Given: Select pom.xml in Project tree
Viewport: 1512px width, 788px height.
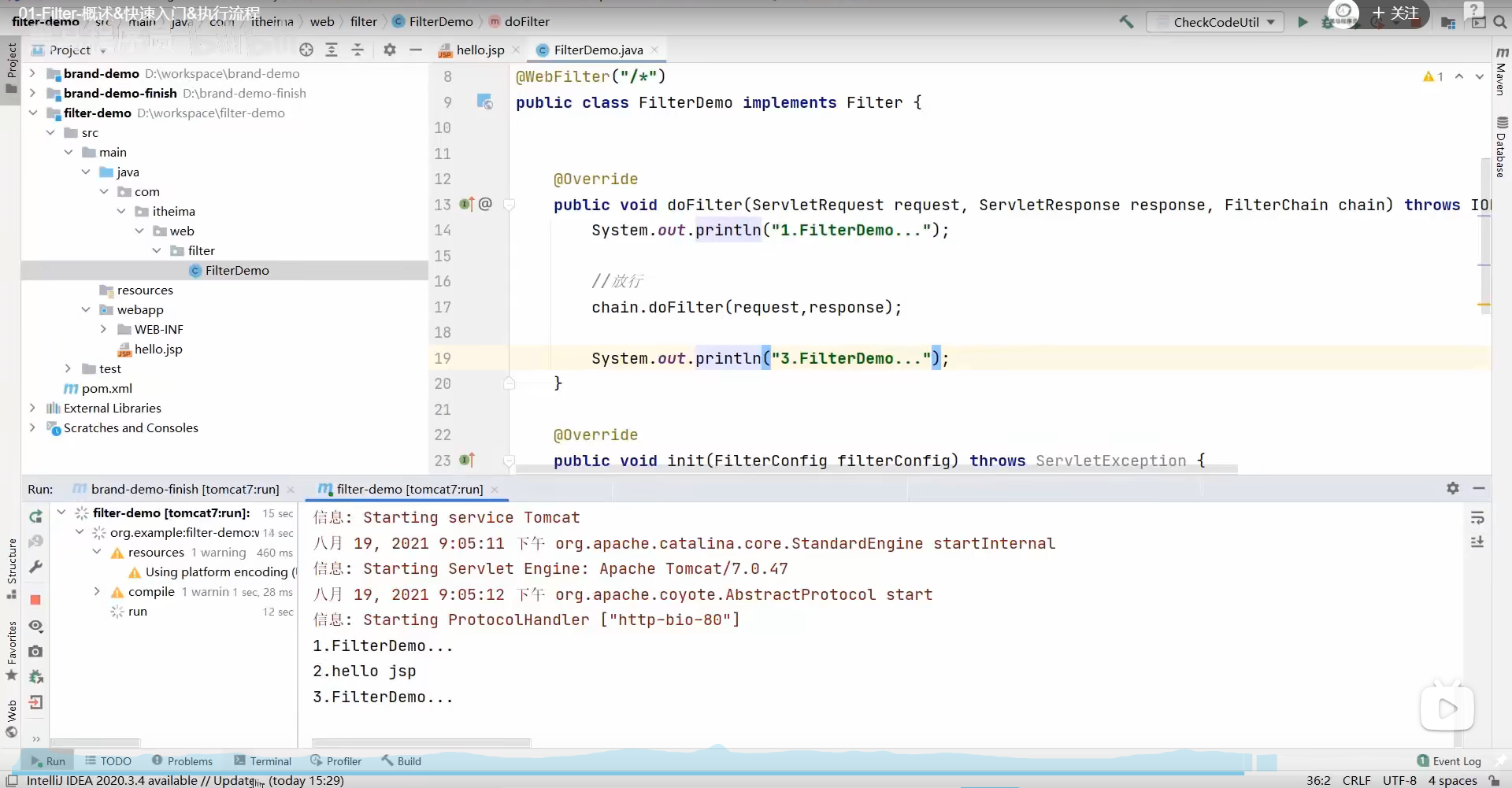Looking at the screenshot, I should click(x=98, y=388).
